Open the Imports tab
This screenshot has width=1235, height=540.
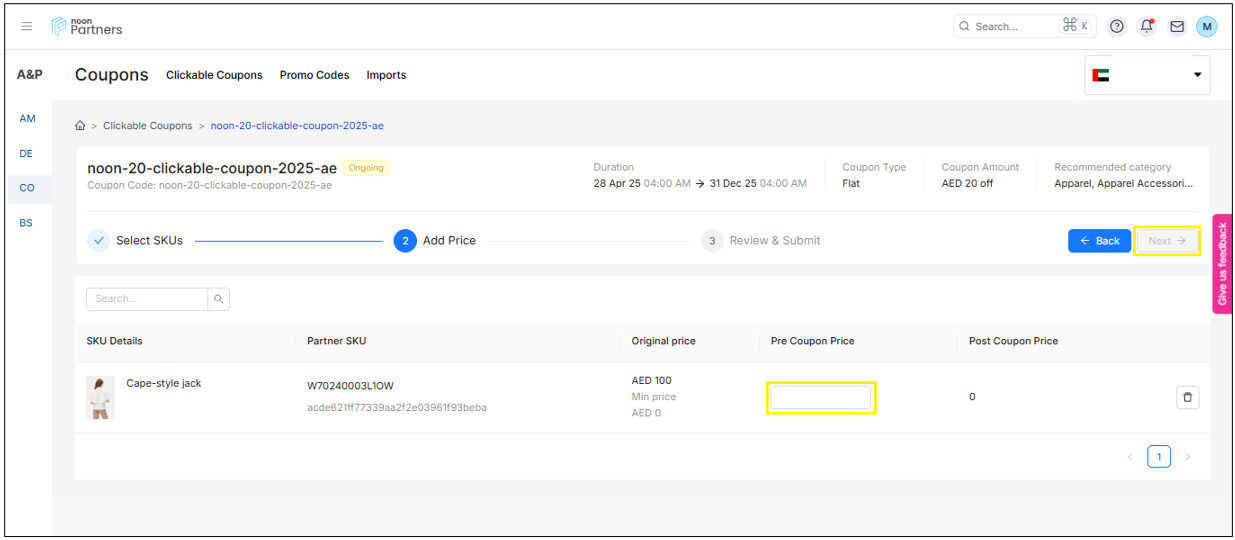(x=386, y=75)
